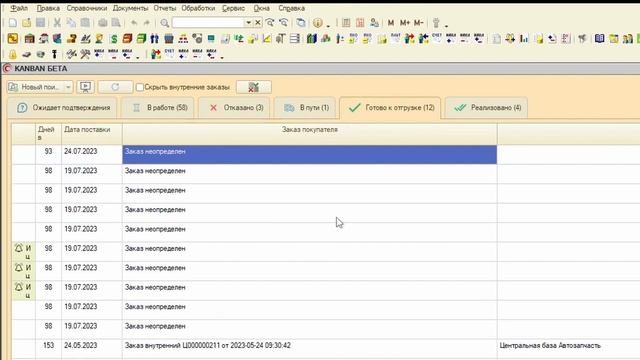Click the M- memory button
The height and width of the screenshot is (360, 640).
[x=418, y=23]
